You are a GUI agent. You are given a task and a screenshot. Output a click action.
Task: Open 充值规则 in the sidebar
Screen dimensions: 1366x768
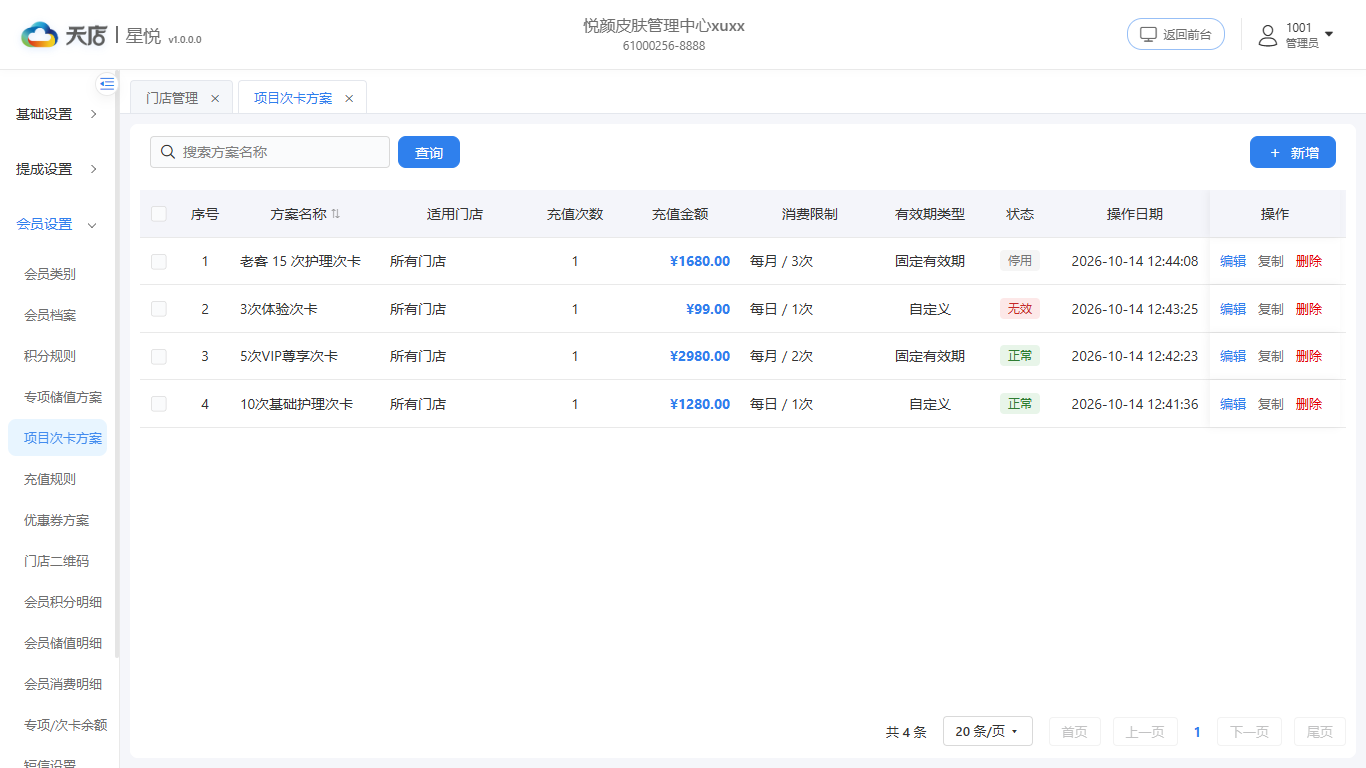(50, 479)
